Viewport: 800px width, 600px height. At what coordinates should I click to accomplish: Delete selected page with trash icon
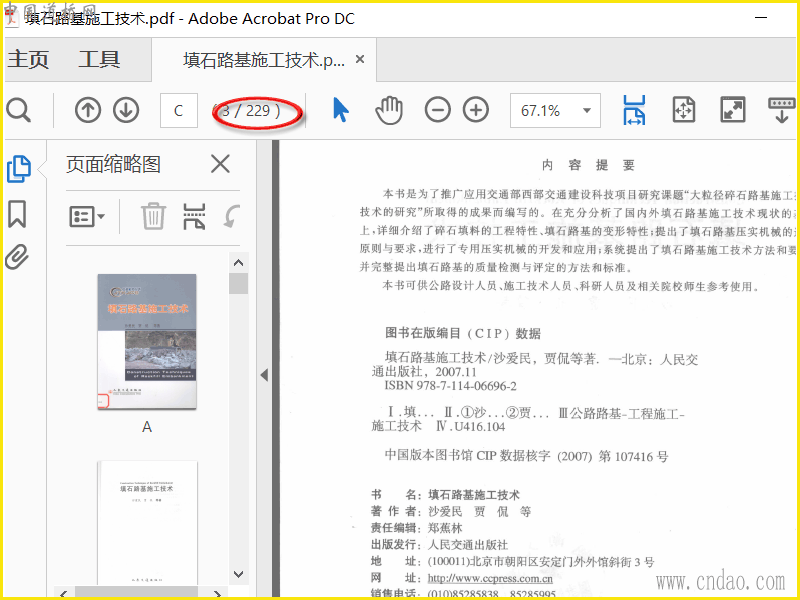pos(153,216)
